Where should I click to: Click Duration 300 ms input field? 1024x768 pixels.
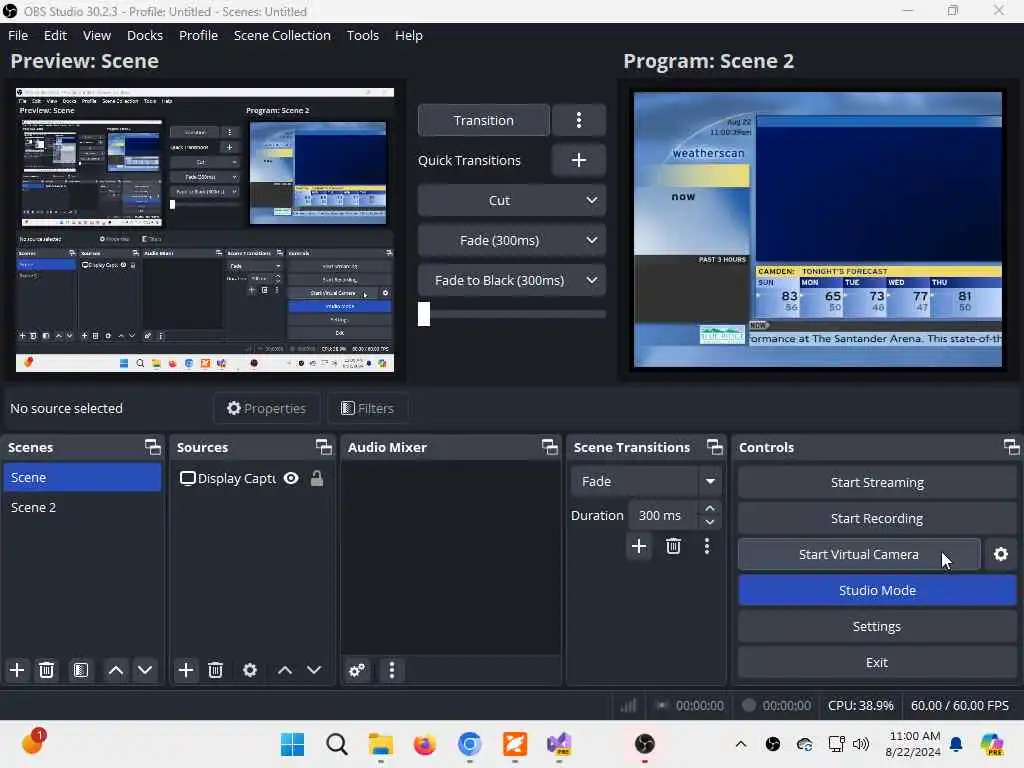[664, 515]
